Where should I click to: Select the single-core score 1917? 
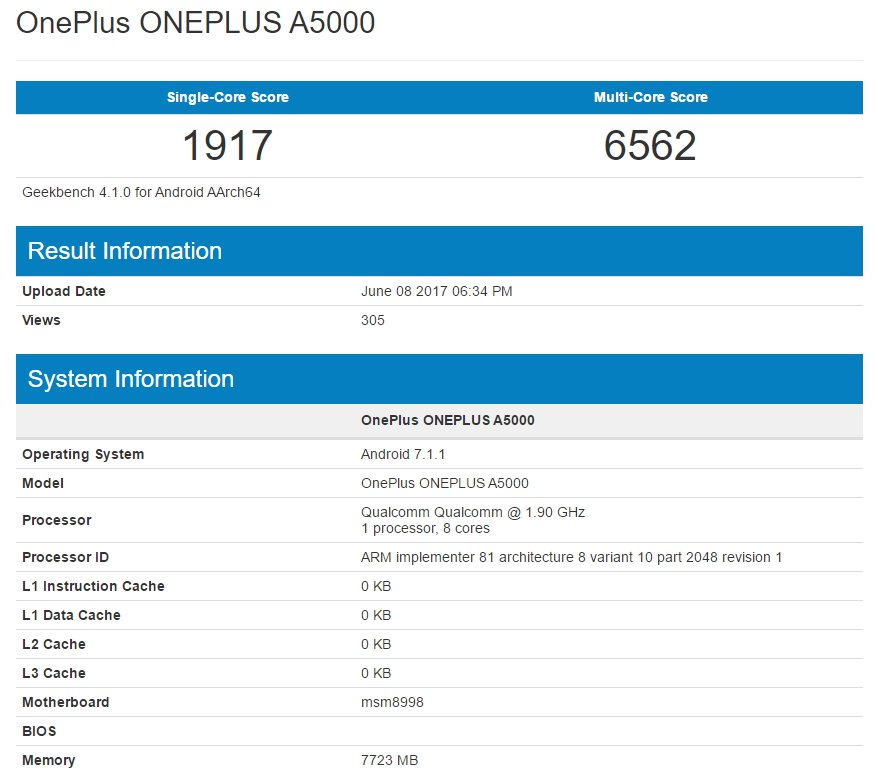point(228,146)
